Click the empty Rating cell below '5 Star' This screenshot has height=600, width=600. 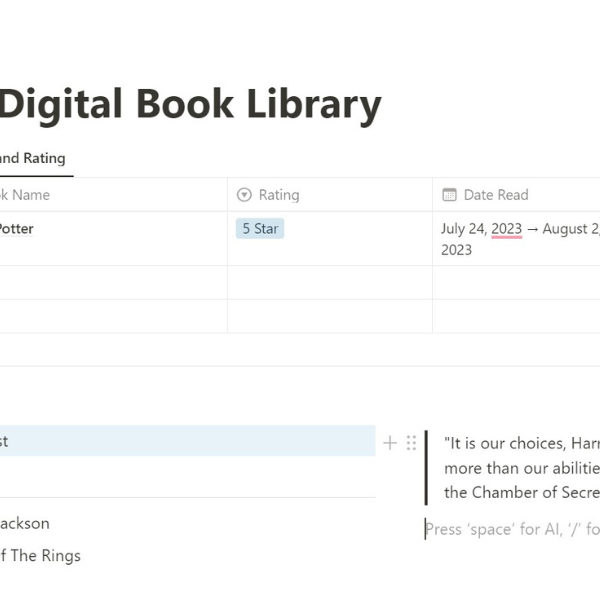pyautogui.click(x=329, y=283)
